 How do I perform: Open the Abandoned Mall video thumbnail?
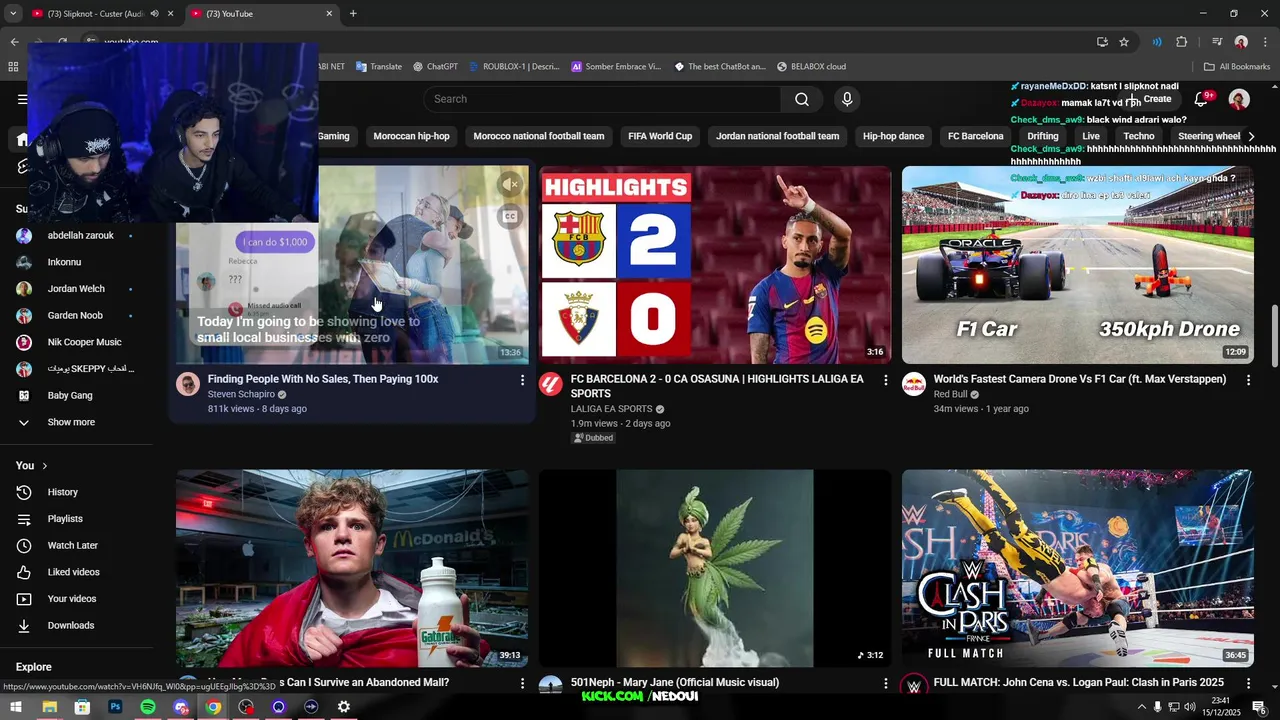coord(352,568)
